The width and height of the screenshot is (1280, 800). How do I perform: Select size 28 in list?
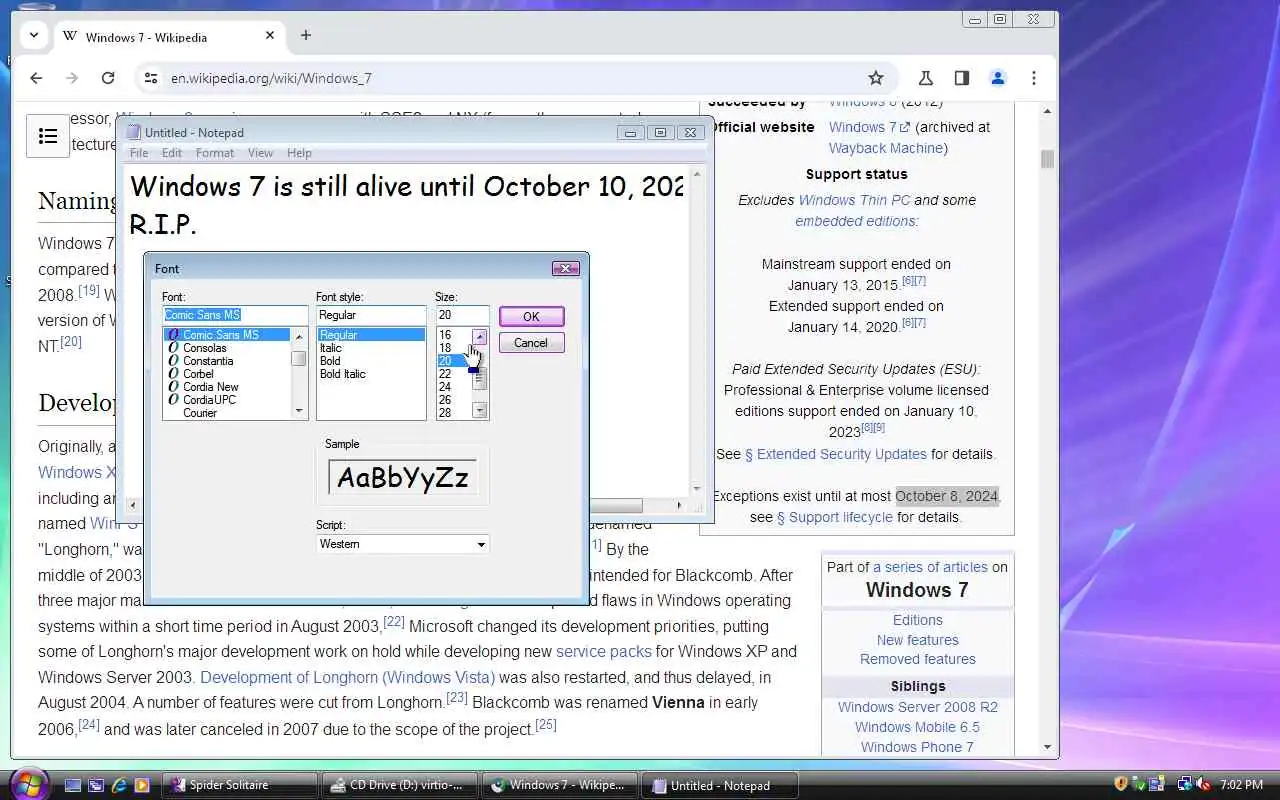pyautogui.click(x=454, y=413)
